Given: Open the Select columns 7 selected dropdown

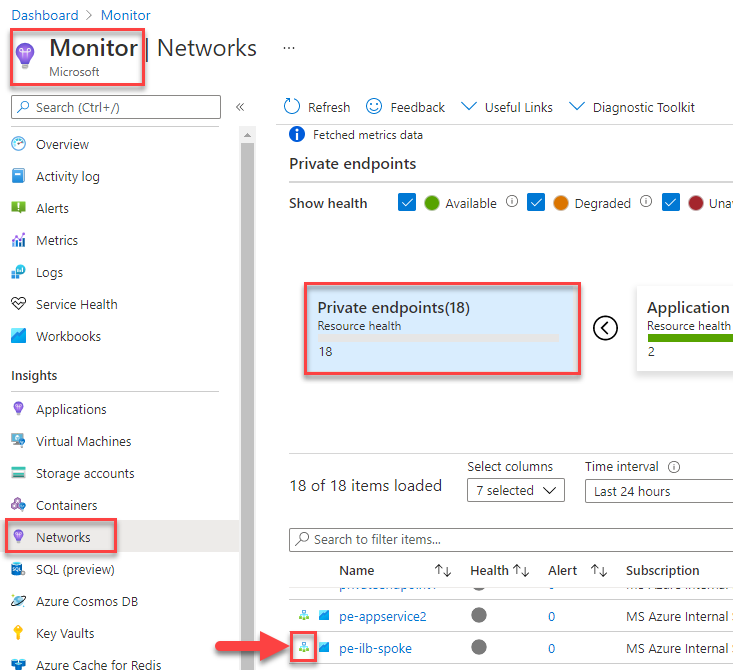Looking at the screenshot, I should click(x=516, y=490).
